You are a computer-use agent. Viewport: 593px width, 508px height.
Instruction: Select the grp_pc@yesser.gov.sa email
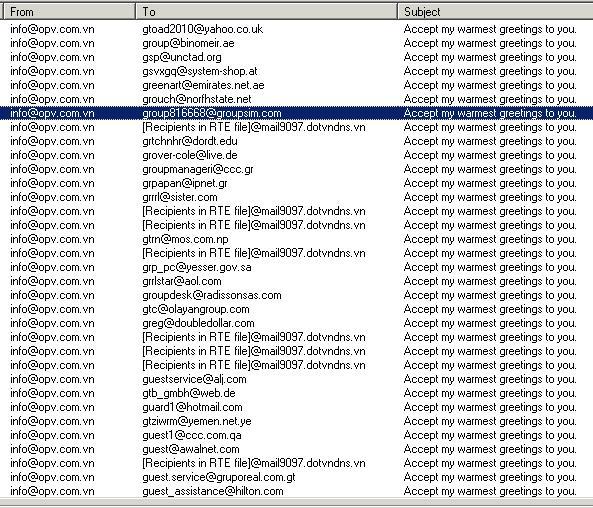[x=296, y=267]
